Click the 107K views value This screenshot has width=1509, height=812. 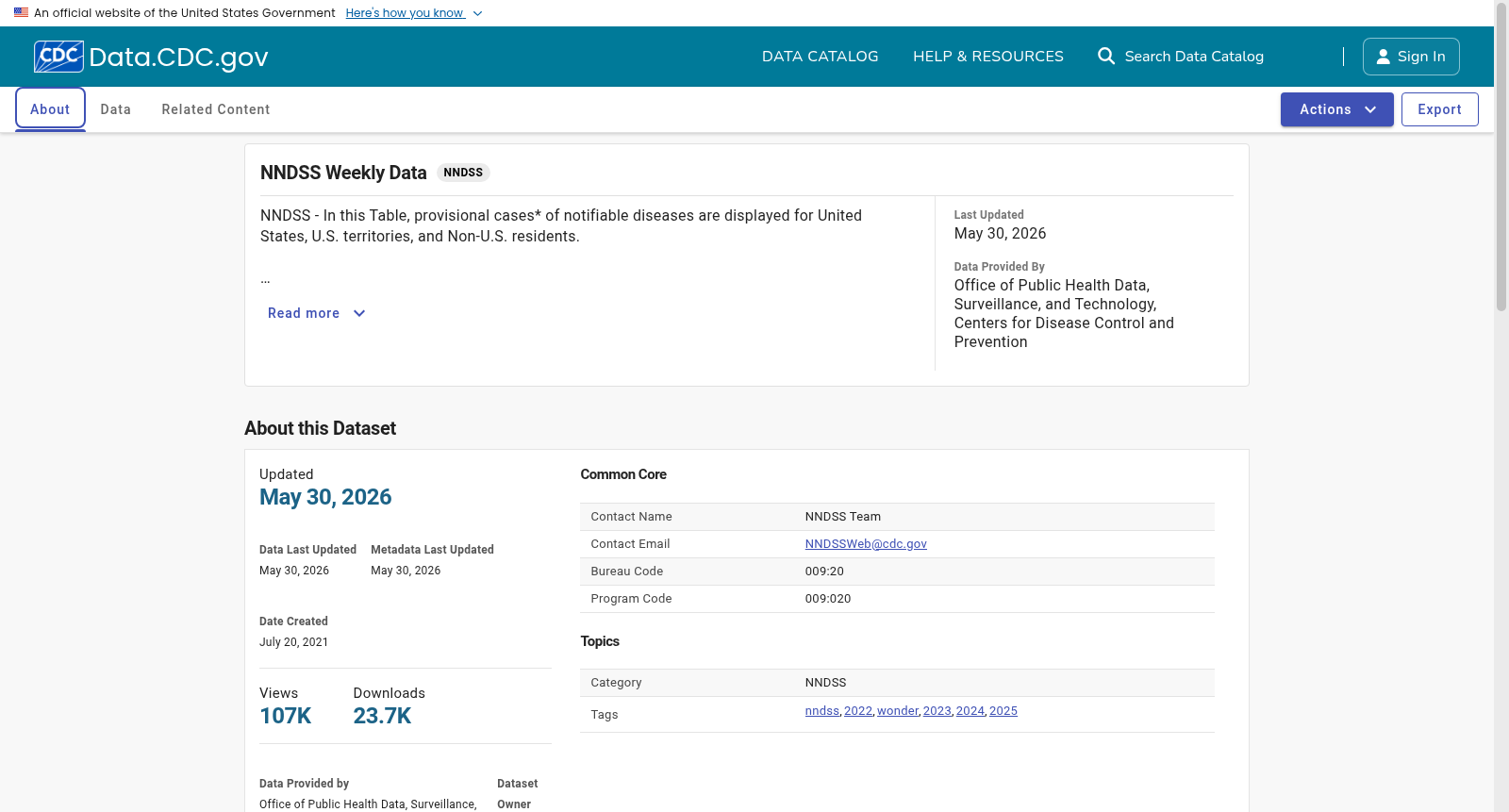point(286,716)
